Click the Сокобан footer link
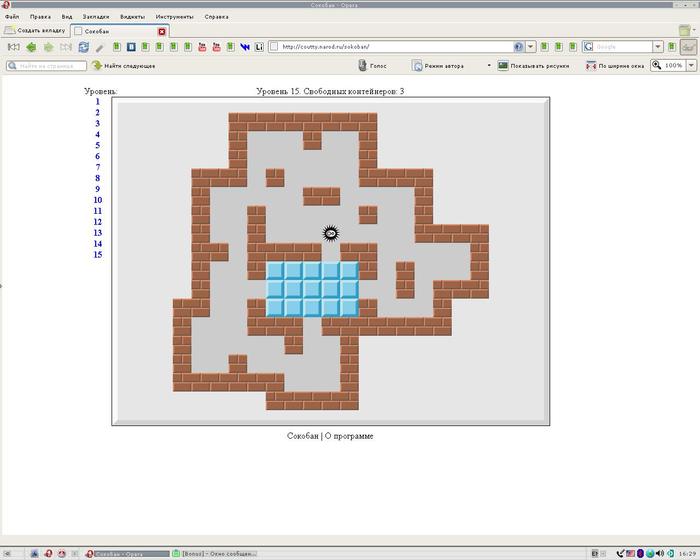 point(303,436)
